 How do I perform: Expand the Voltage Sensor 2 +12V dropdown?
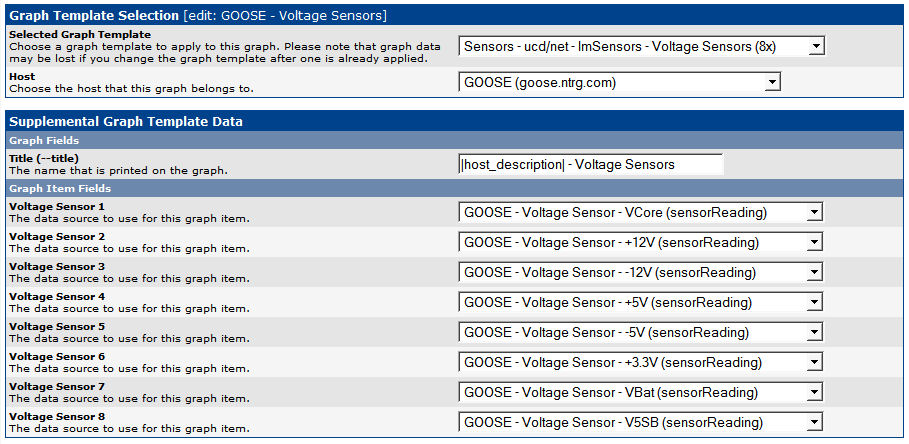pyautogui.click(x=641, y=242)
